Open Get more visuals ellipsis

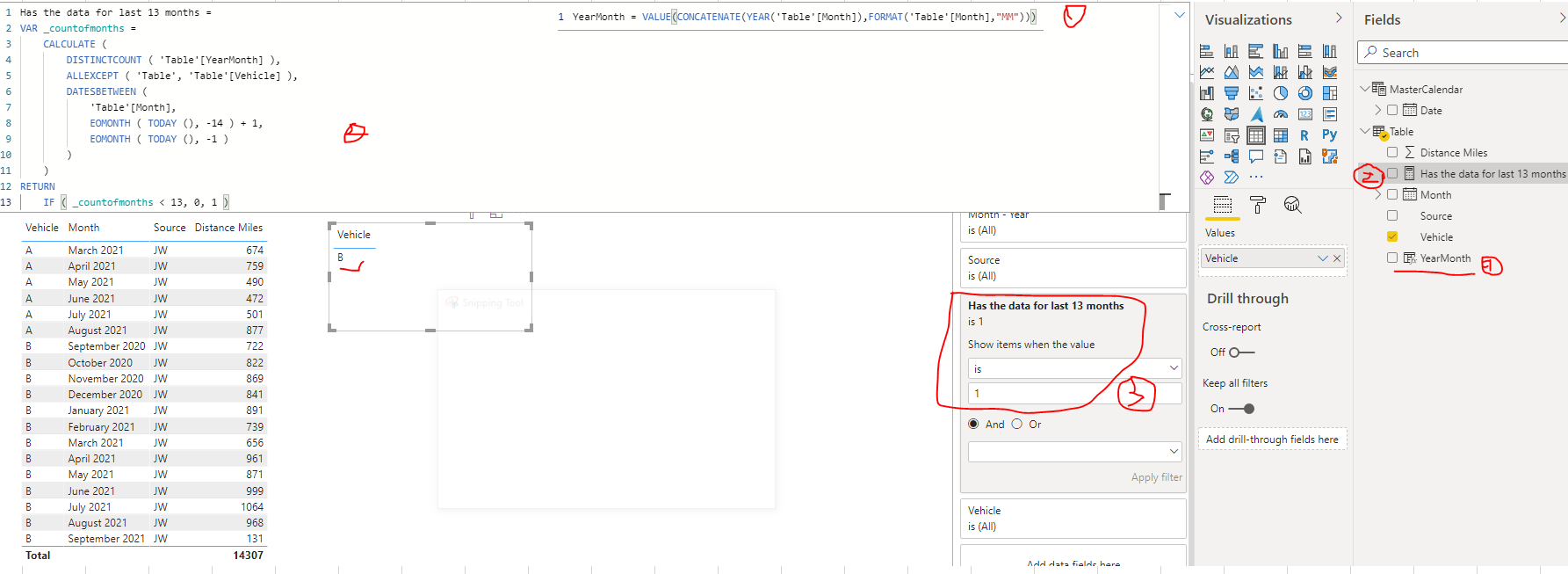tap(1256, 178)
